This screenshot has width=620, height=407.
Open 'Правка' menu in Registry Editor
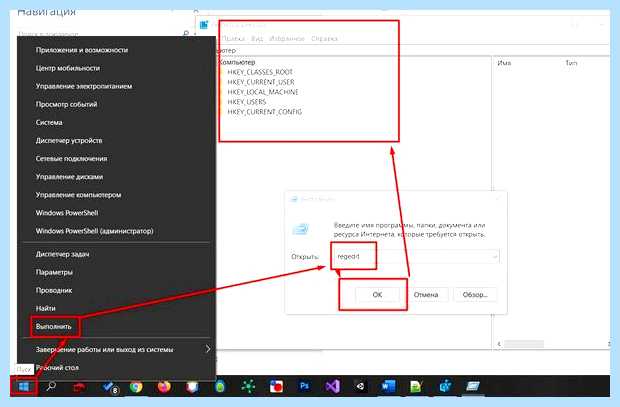[x=233, y=38]
